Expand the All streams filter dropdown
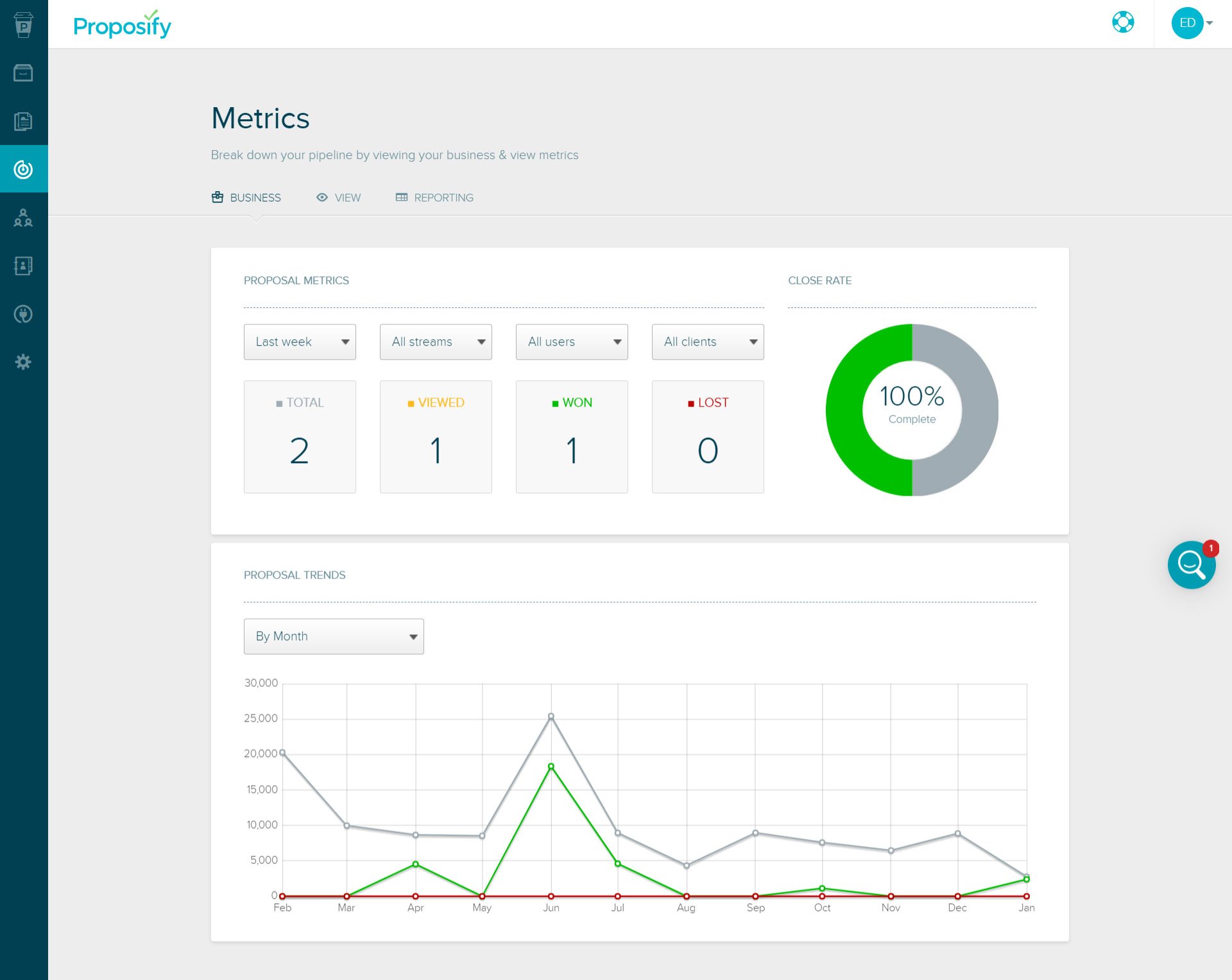The image size is (1232, 980). tap(435, 341)
